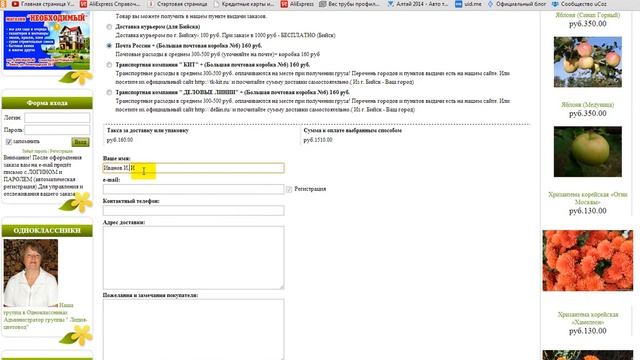Open the 'Кредитные карты и...' bookmark
The image size is (640, 360).
point(244,4)
